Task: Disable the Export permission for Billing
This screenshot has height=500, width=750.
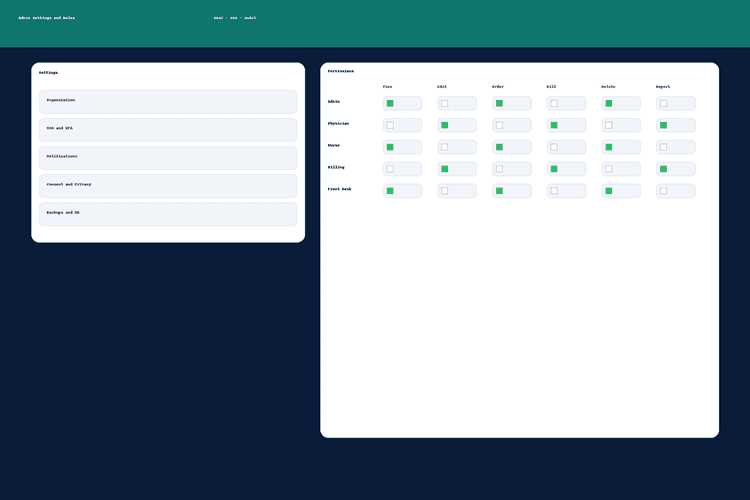Action: coord(663,169)
